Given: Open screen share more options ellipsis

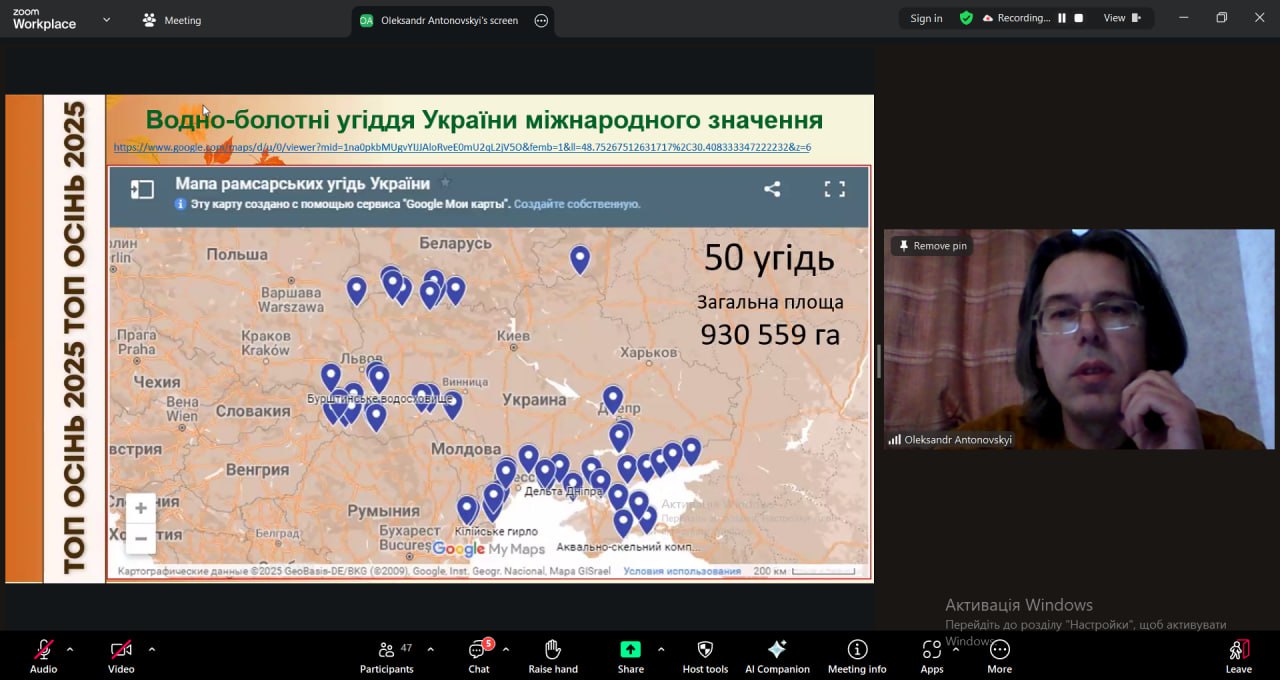Looking at the screenshot, I should (x=541, y=20).
